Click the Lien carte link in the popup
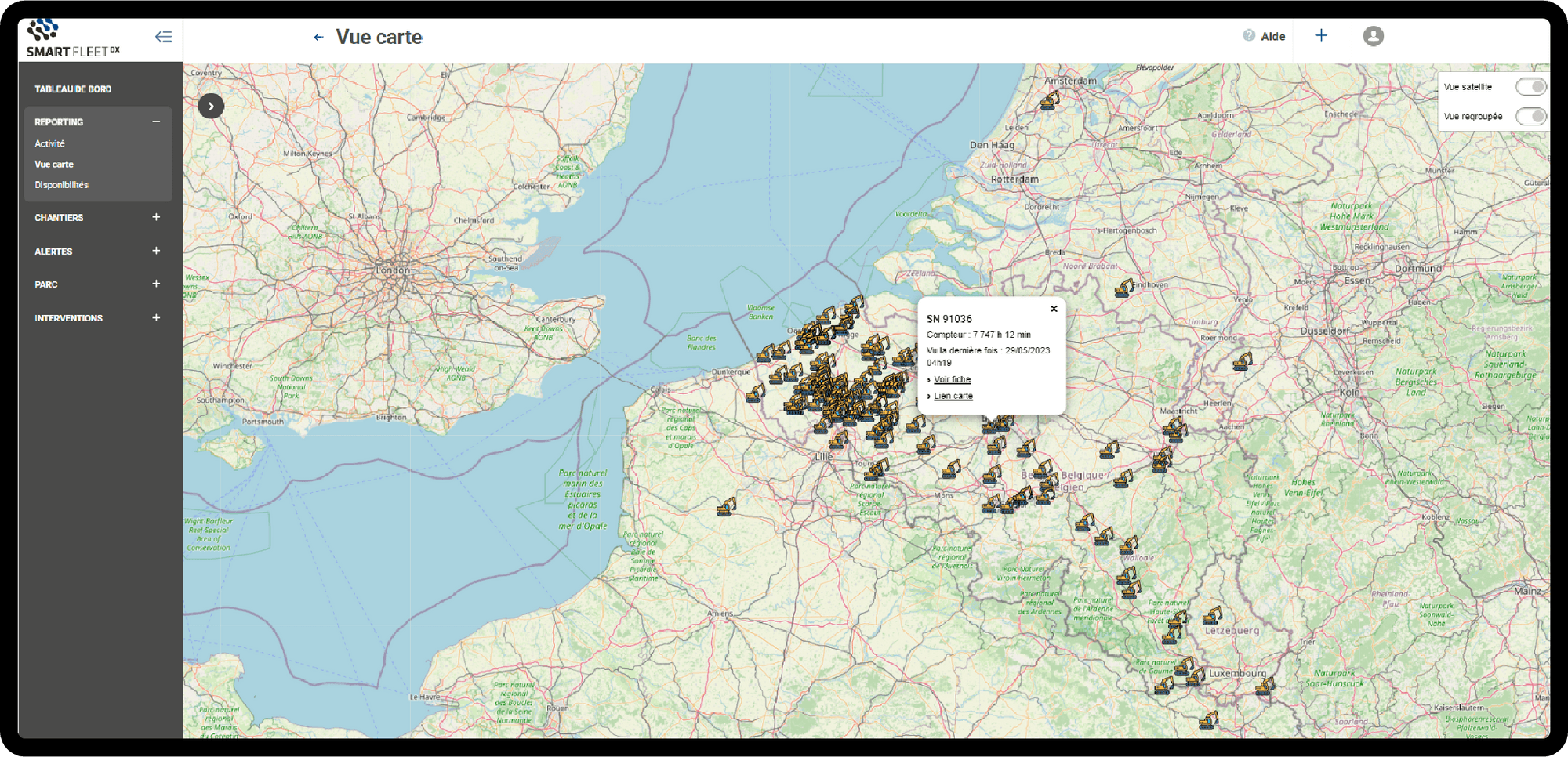 [x=953, y=395]
